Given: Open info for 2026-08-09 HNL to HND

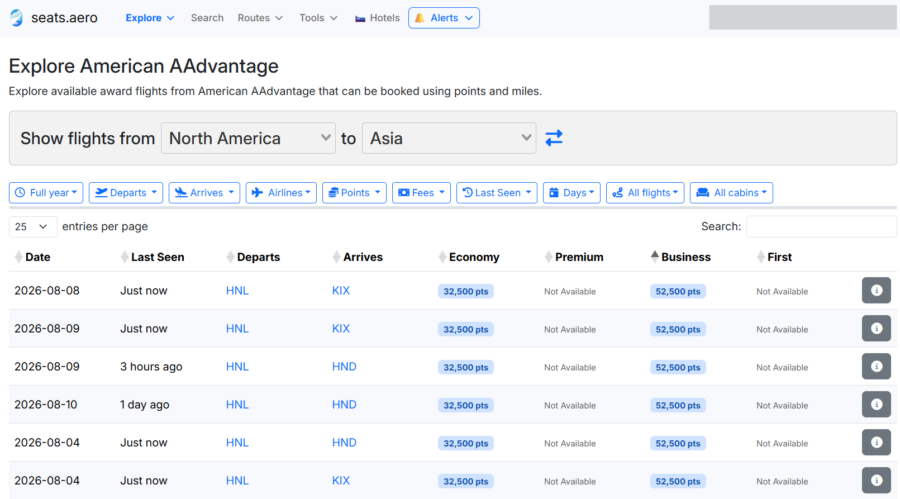Looking at the screenshot, I should (x=876, y=366).
